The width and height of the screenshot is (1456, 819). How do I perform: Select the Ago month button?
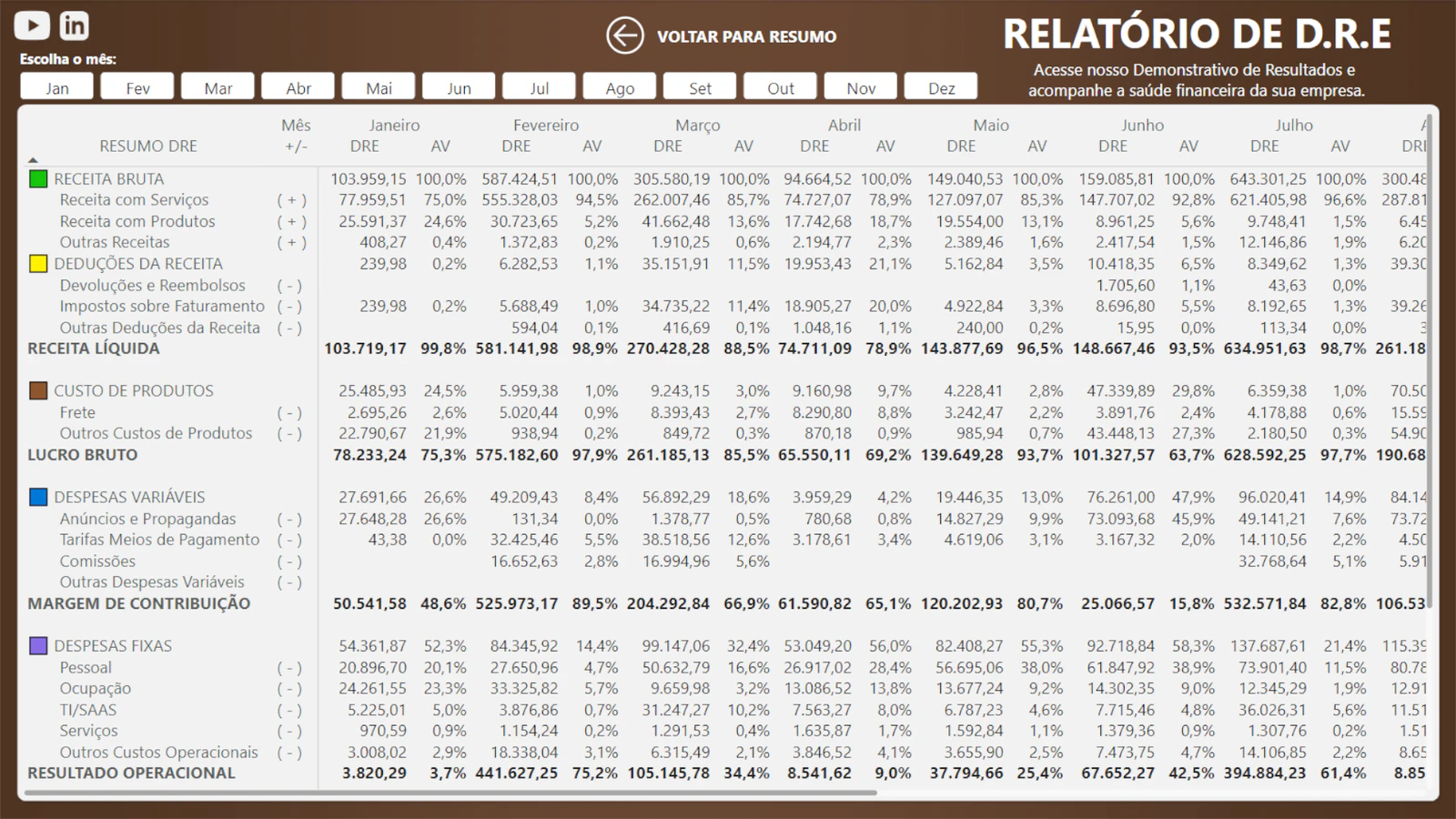coord(620,88)
